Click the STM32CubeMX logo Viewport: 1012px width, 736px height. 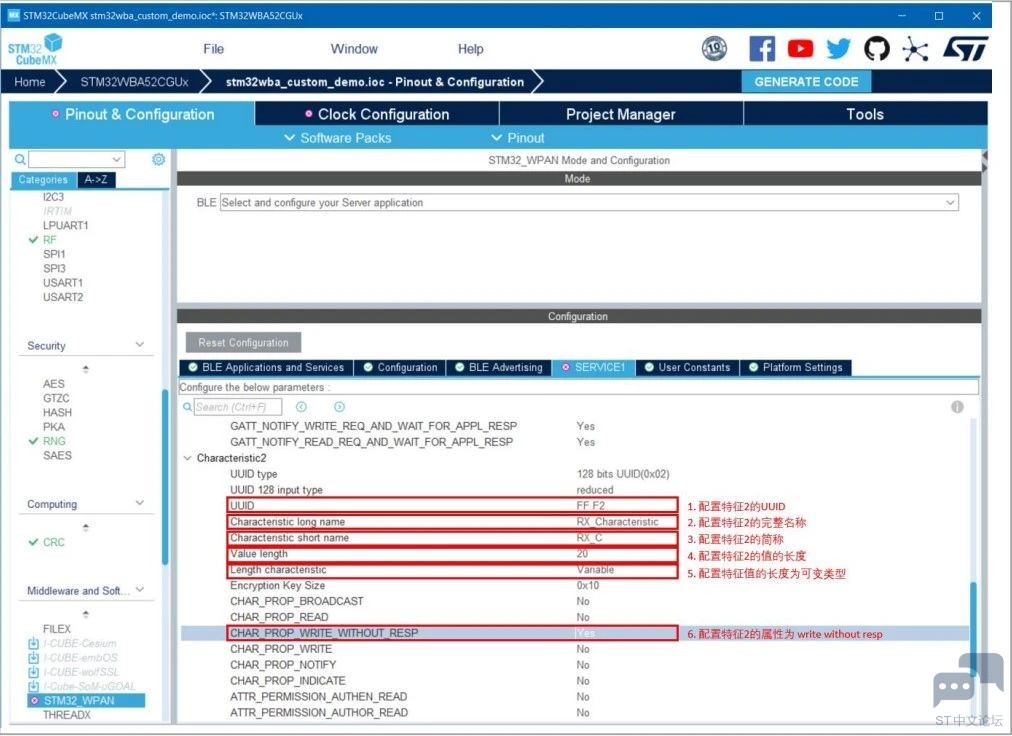(35, 49)
